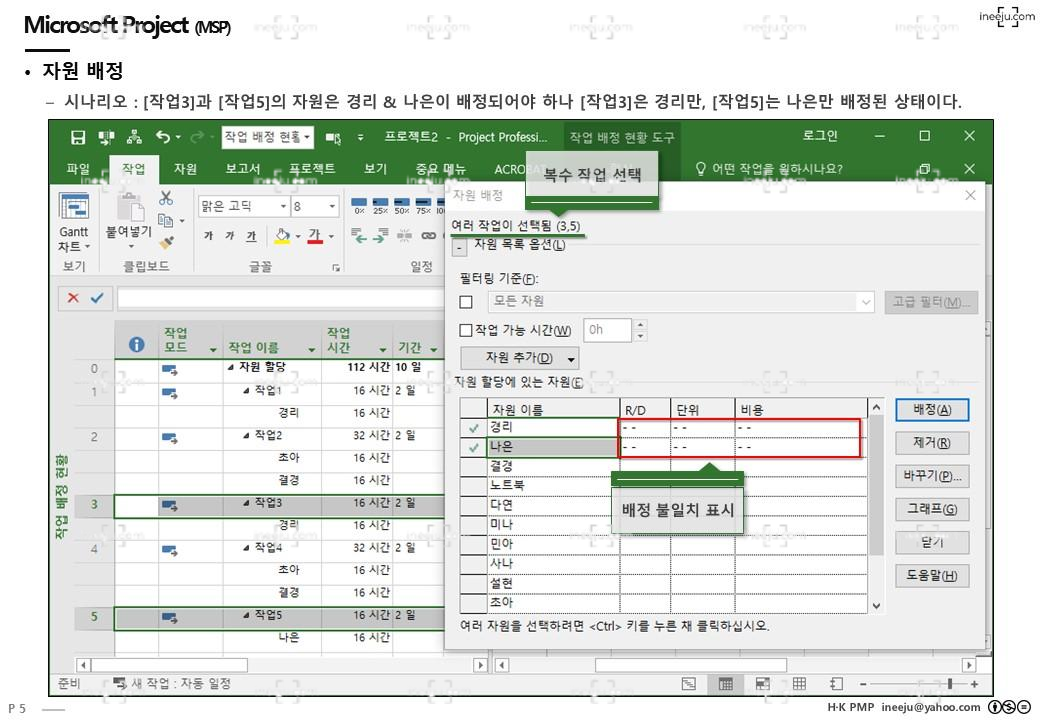Toggle the check mark beside 경리 resource
This screenshot has width=1040, height=720.
click(474, 428)
